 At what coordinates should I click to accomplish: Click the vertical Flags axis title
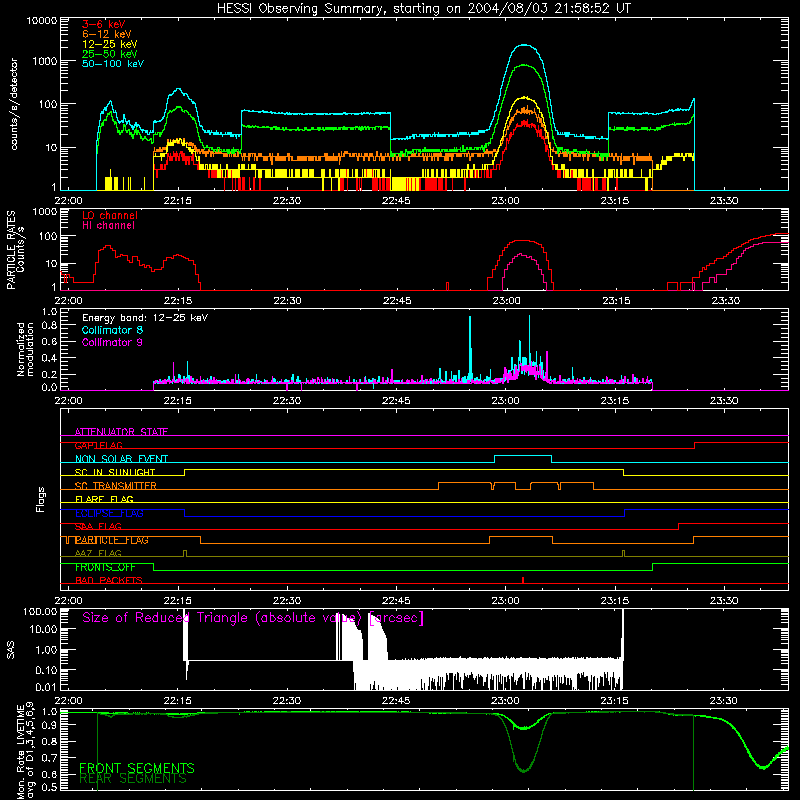pyautogui.click(x=41, y=499)
